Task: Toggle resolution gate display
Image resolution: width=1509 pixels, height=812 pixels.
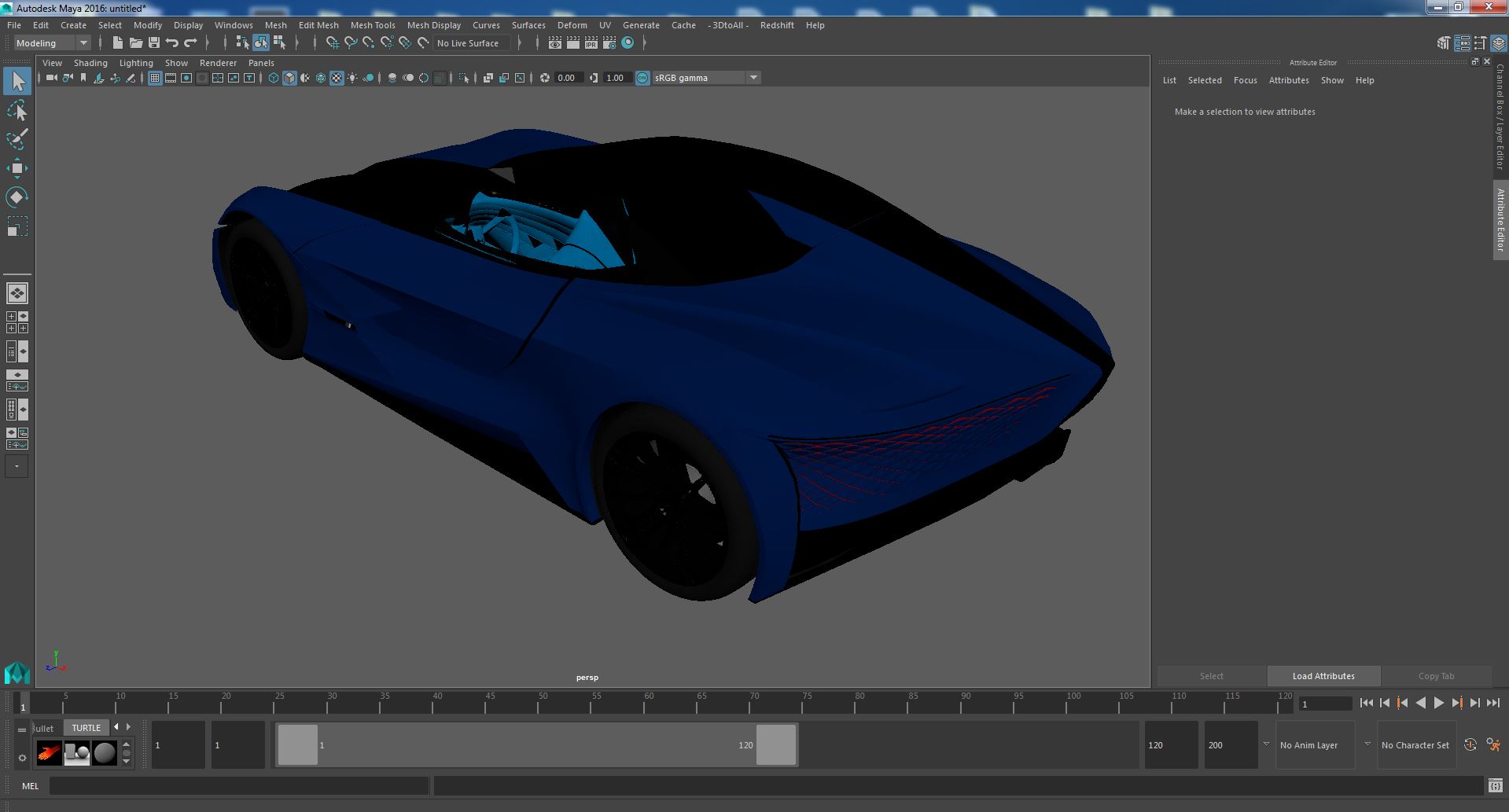Action: click(x=186, y=78)
